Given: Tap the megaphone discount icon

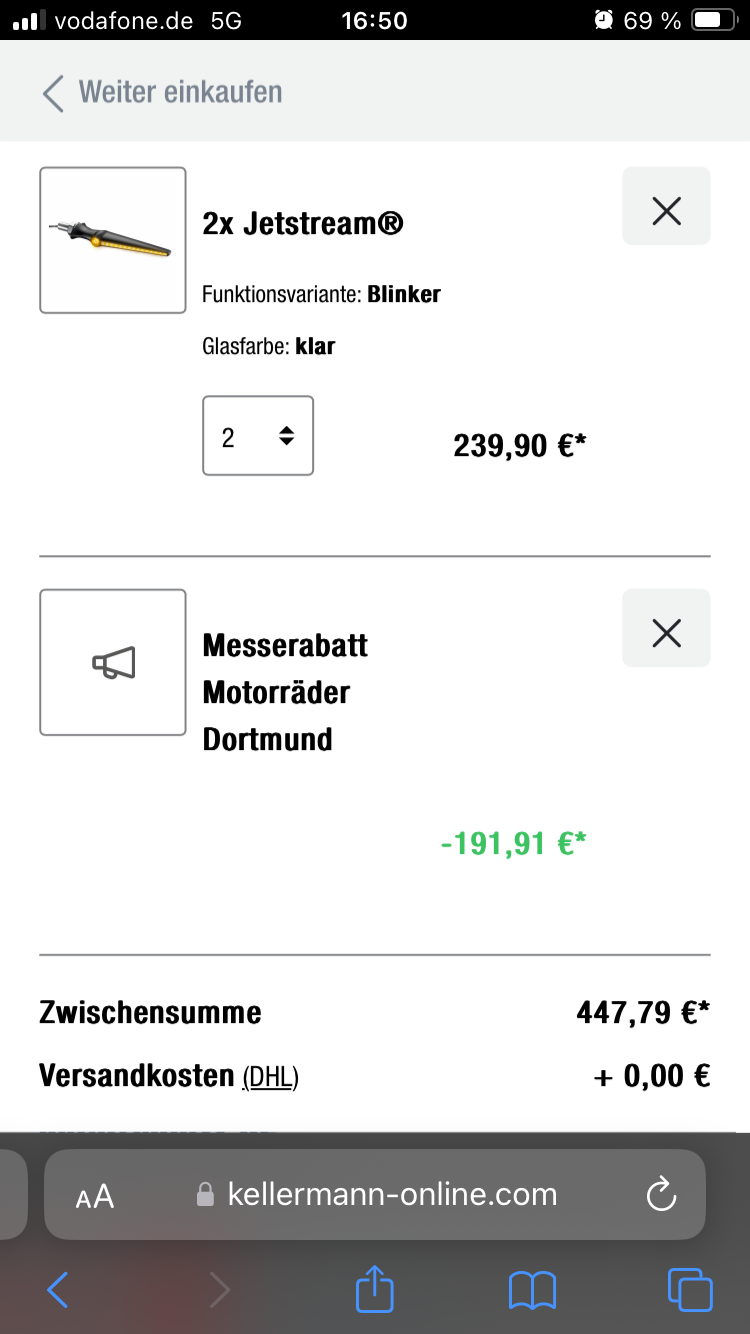Looking at the screenshot, I should click(113, 662).
